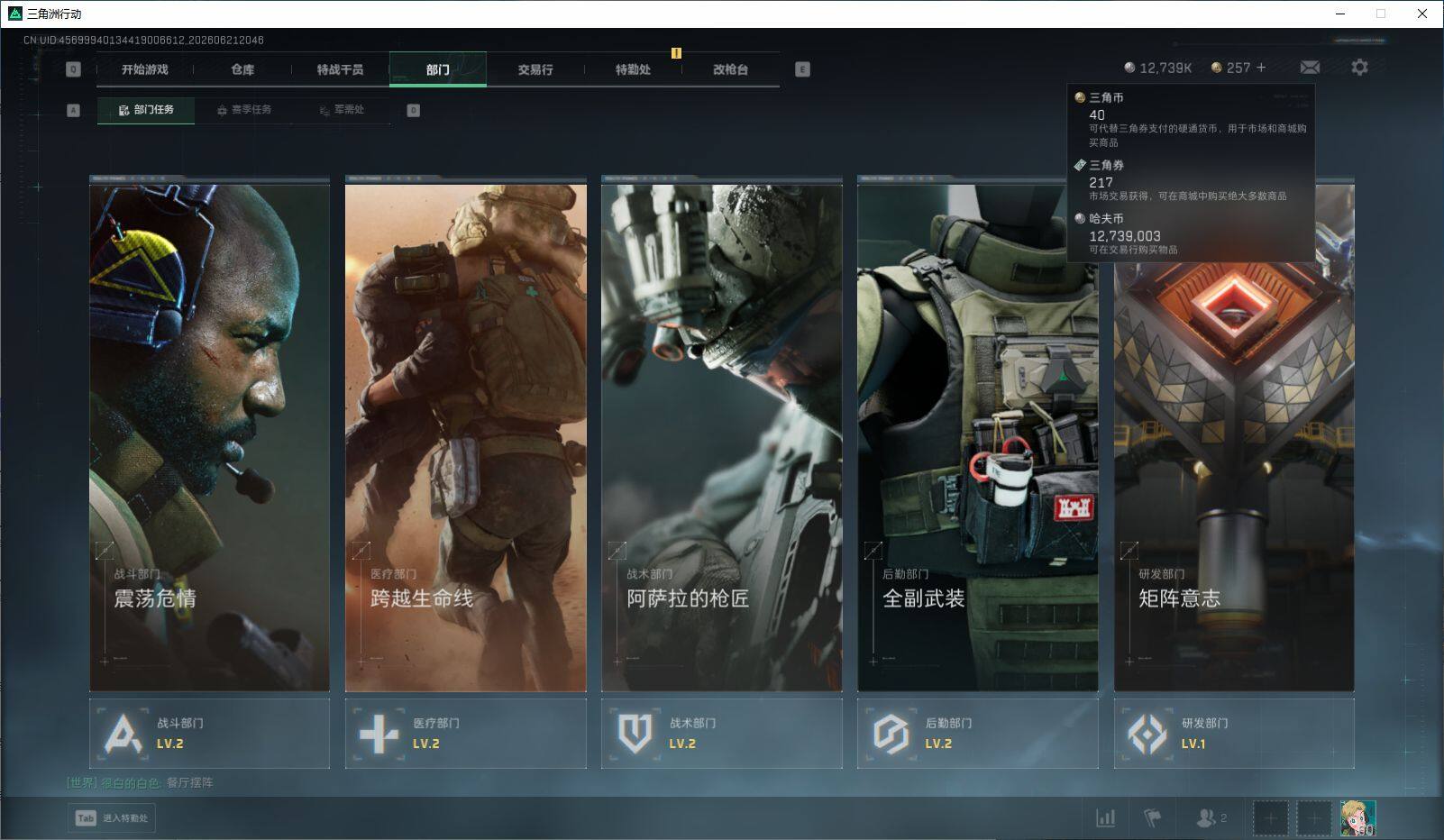
Task: Open the statistics bar chart icon
Action: [1105, 817]
